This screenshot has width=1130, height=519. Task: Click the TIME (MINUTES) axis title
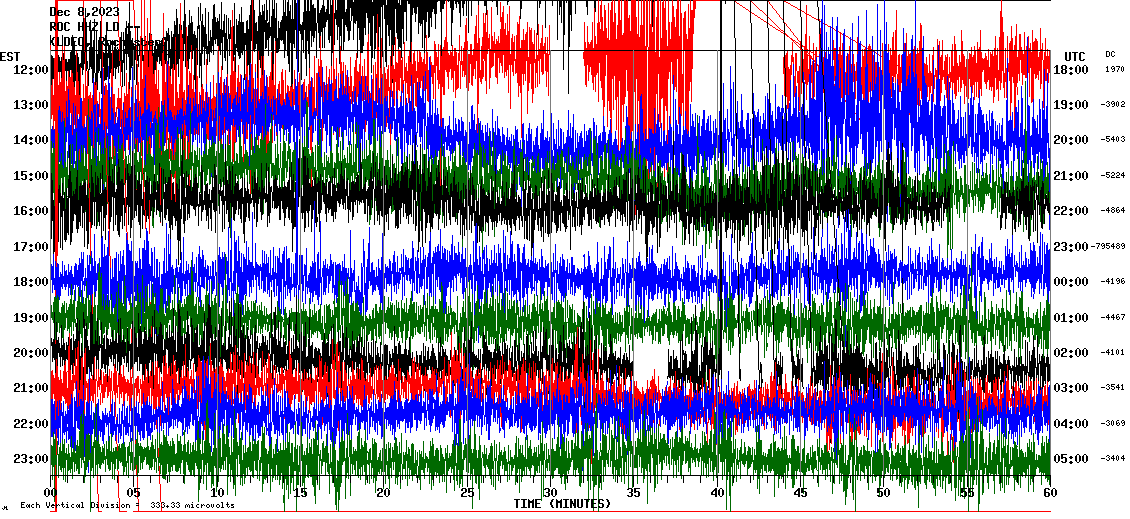[x=562, y=504]
